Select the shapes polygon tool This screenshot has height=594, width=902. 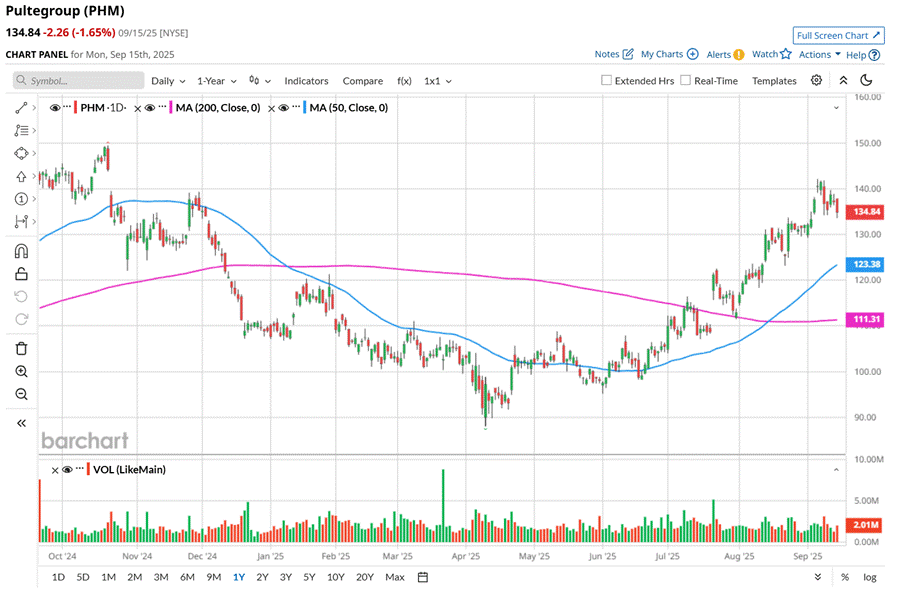pyautogui.click(x=21, y=154)
